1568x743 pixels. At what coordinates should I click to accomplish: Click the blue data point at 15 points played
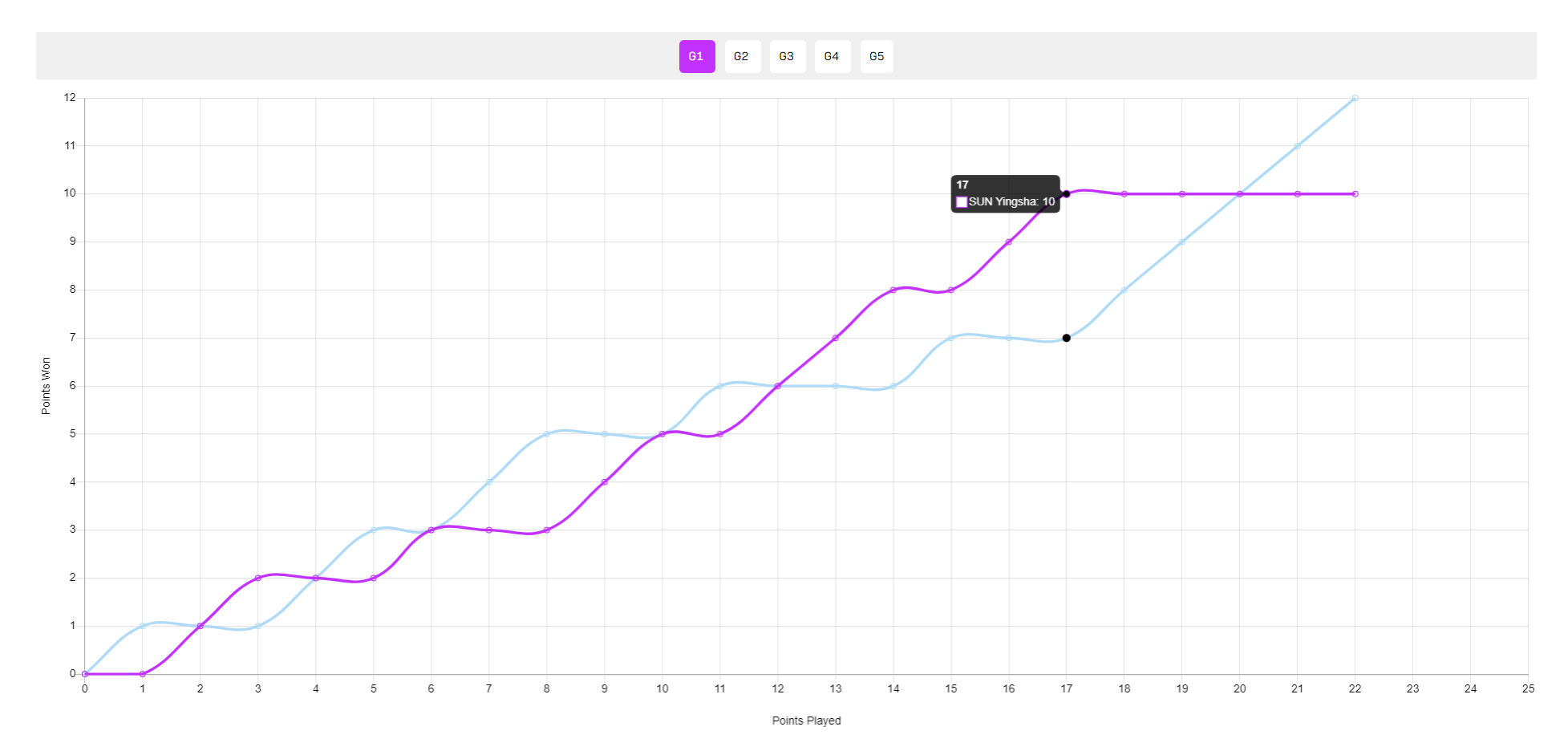point(950,338)
